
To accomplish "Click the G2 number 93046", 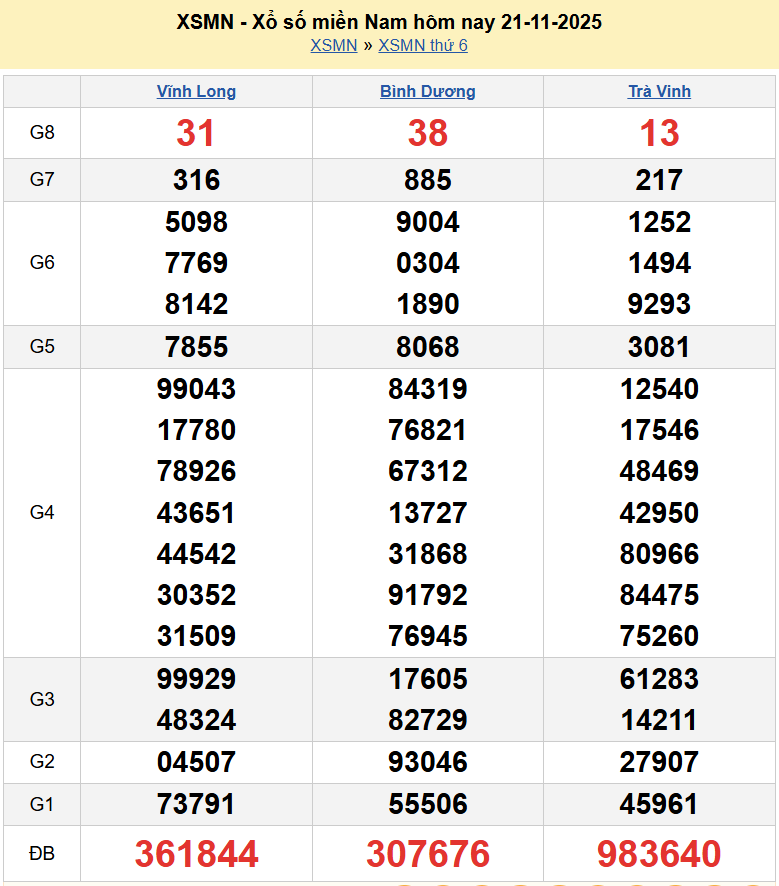I will tap(428, 762).
